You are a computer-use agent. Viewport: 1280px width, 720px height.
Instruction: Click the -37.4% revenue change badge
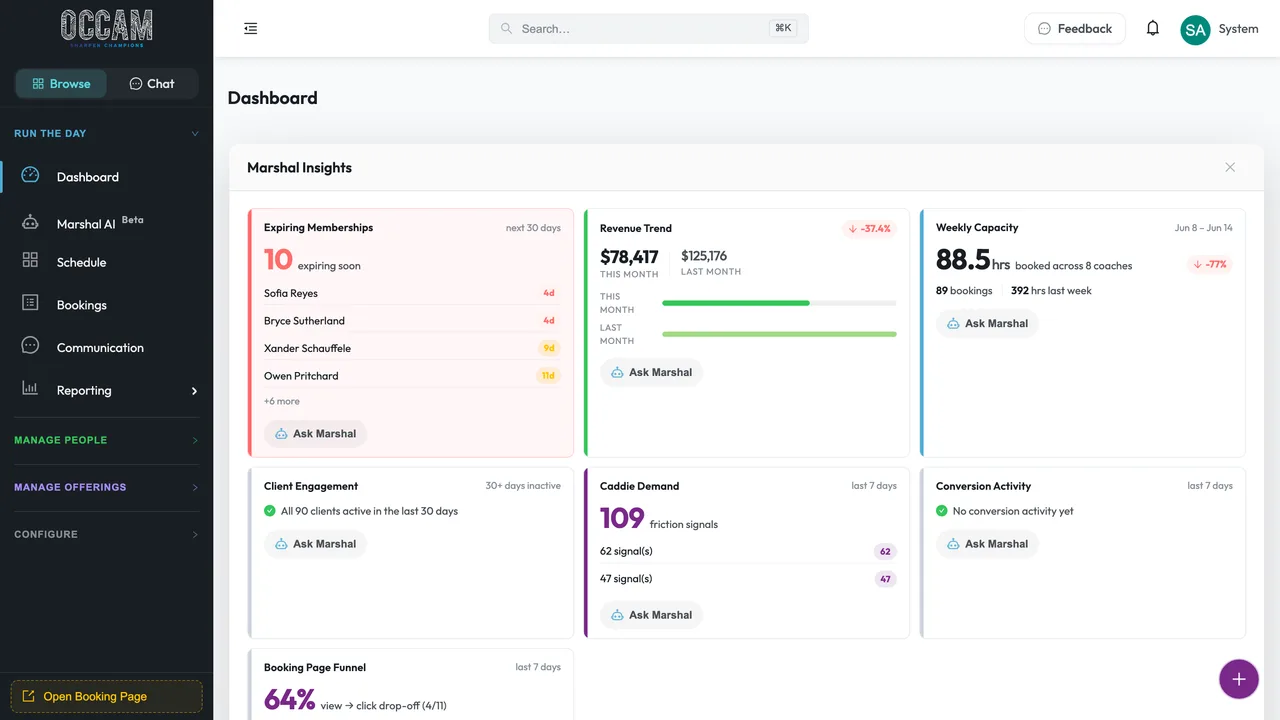[x=869, y=229]
